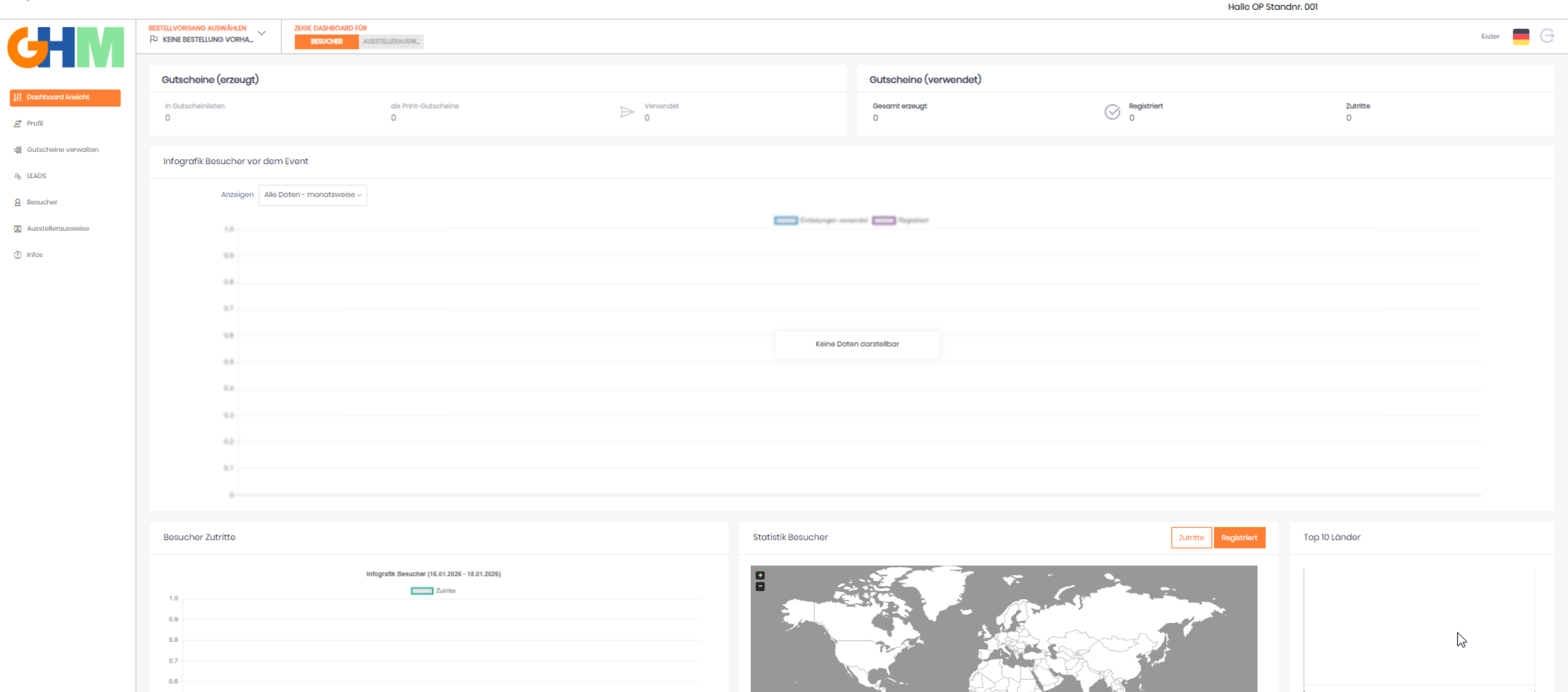Switch dashboard to Ausstellerausweise view
Screen dimensions: 1568x692
pyautogui.click(x=391, y=41)
